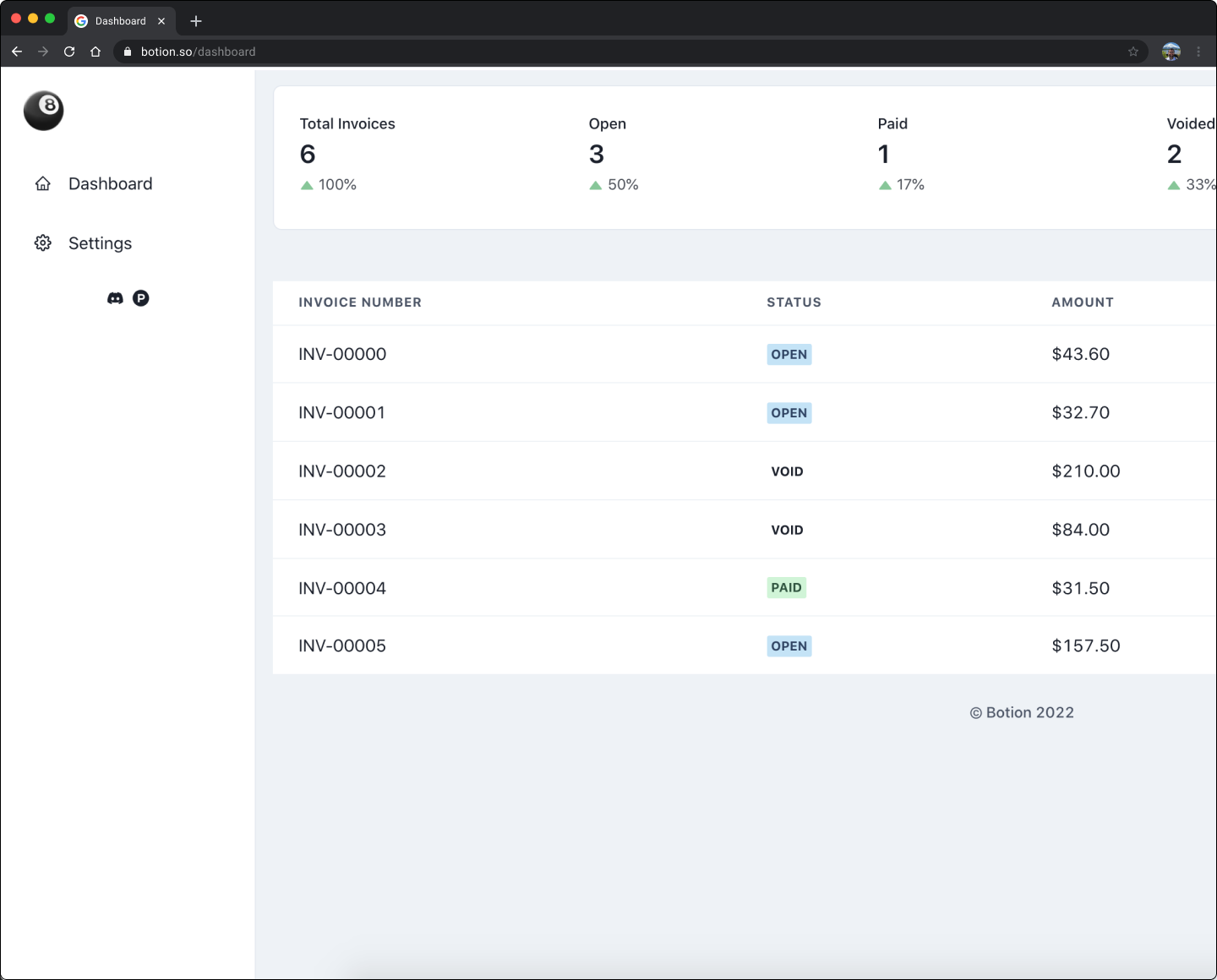The height and width of the screenshot is (980, 1217).
Task: Open the browser three-dot menu
Action: 1198,52
